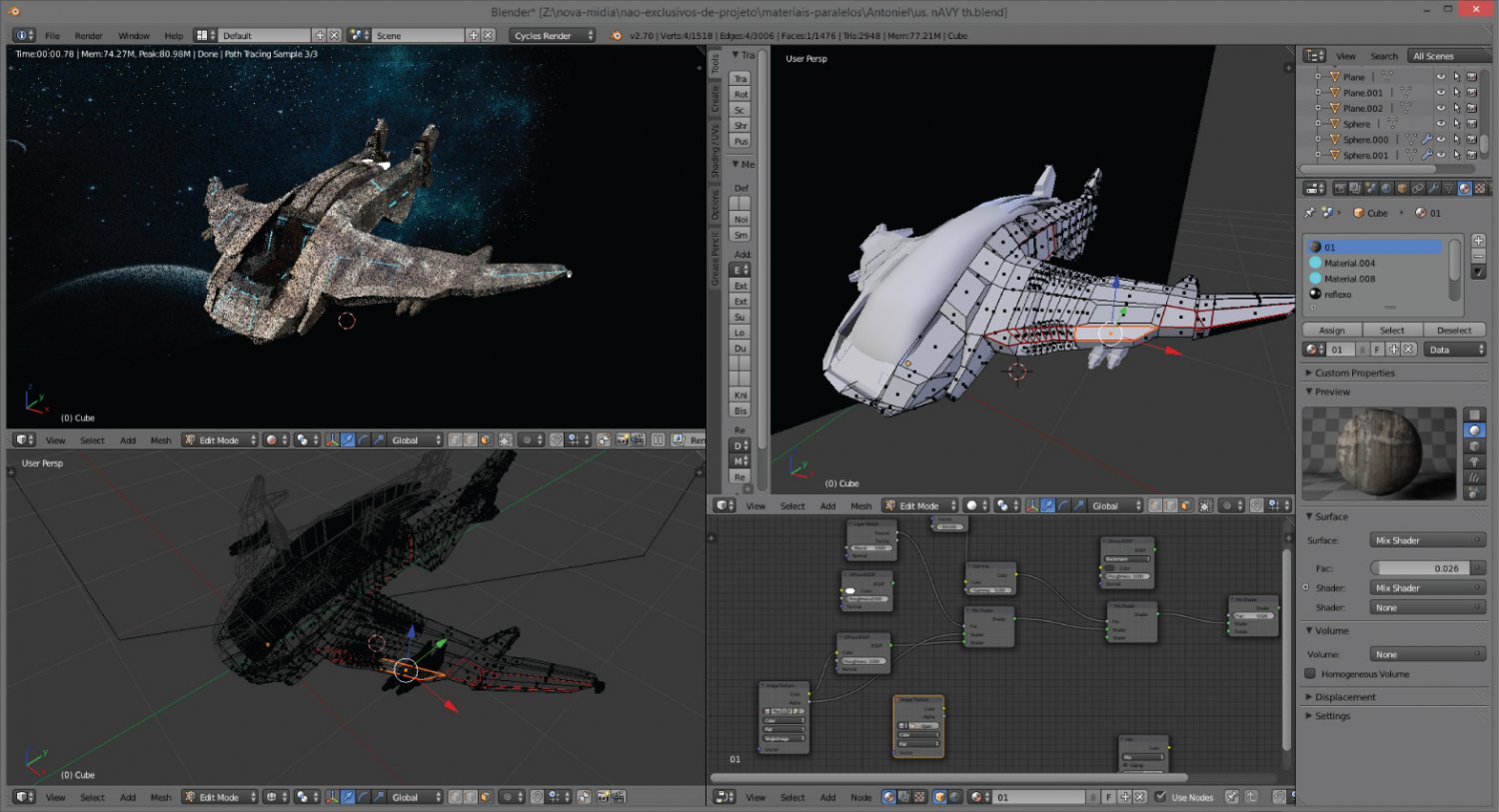Screen dimensions: 1499x812
Task: Click material name field 01 in node editor
Action: click(1039, 797)
